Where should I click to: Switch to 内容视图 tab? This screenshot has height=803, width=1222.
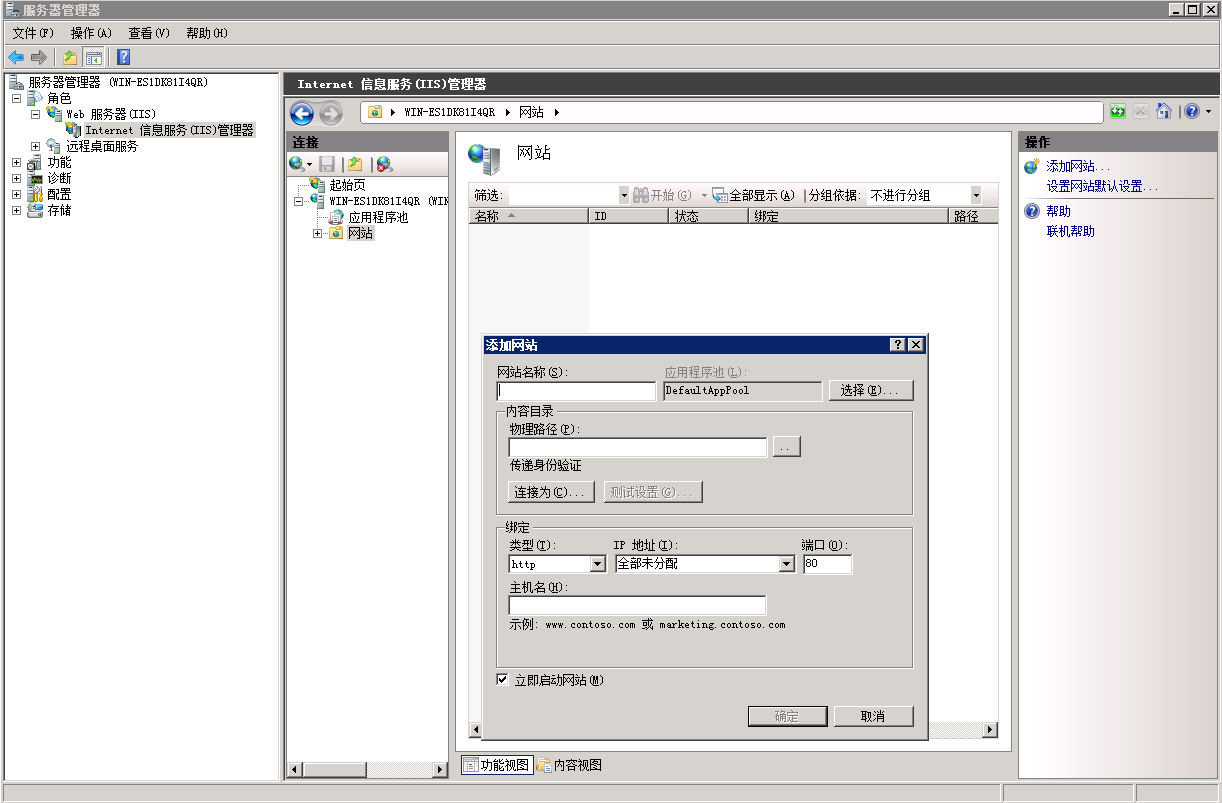pos(576,765)
